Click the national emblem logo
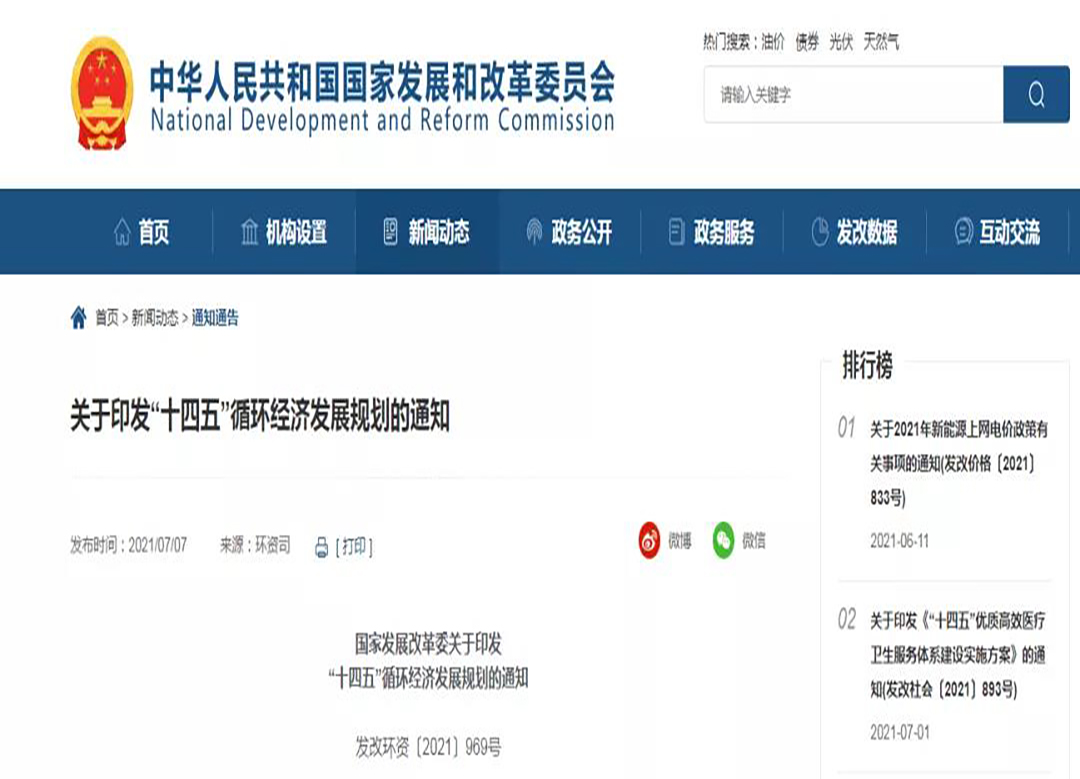The height and width of the screenshot is (779, 1080). 101,92
